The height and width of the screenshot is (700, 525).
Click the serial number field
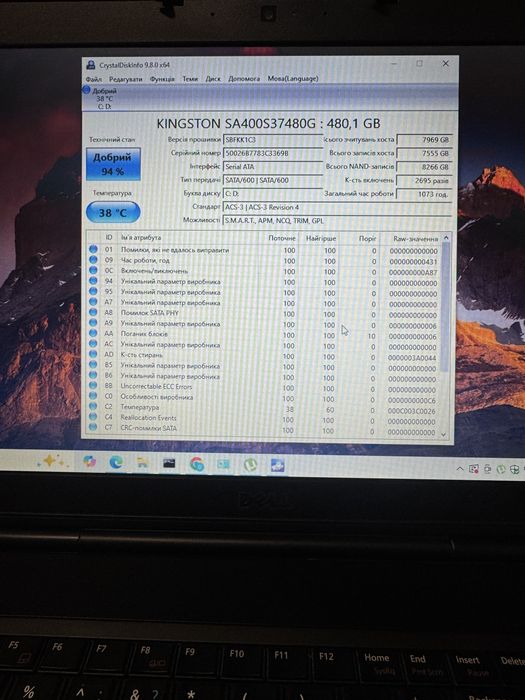[272, 153]
